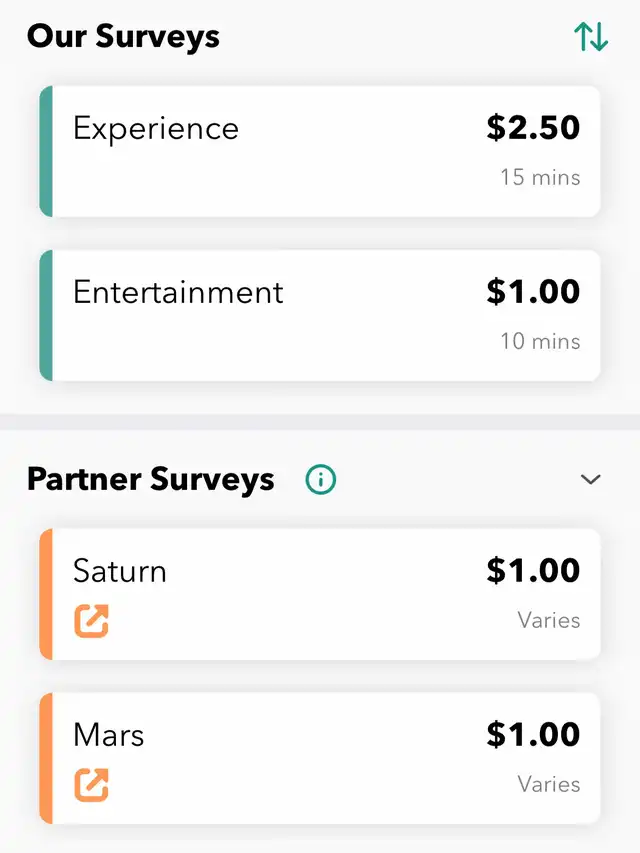Open the Experience survey title
Image resolution: width=640 pixels, height=853 pixels.
[156, 129]
